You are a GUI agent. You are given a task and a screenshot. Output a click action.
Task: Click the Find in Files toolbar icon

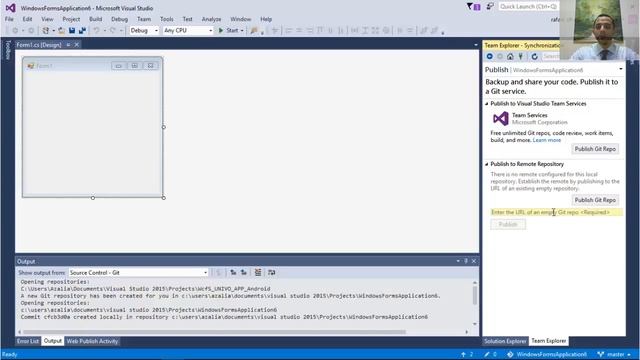coord(254,31)
